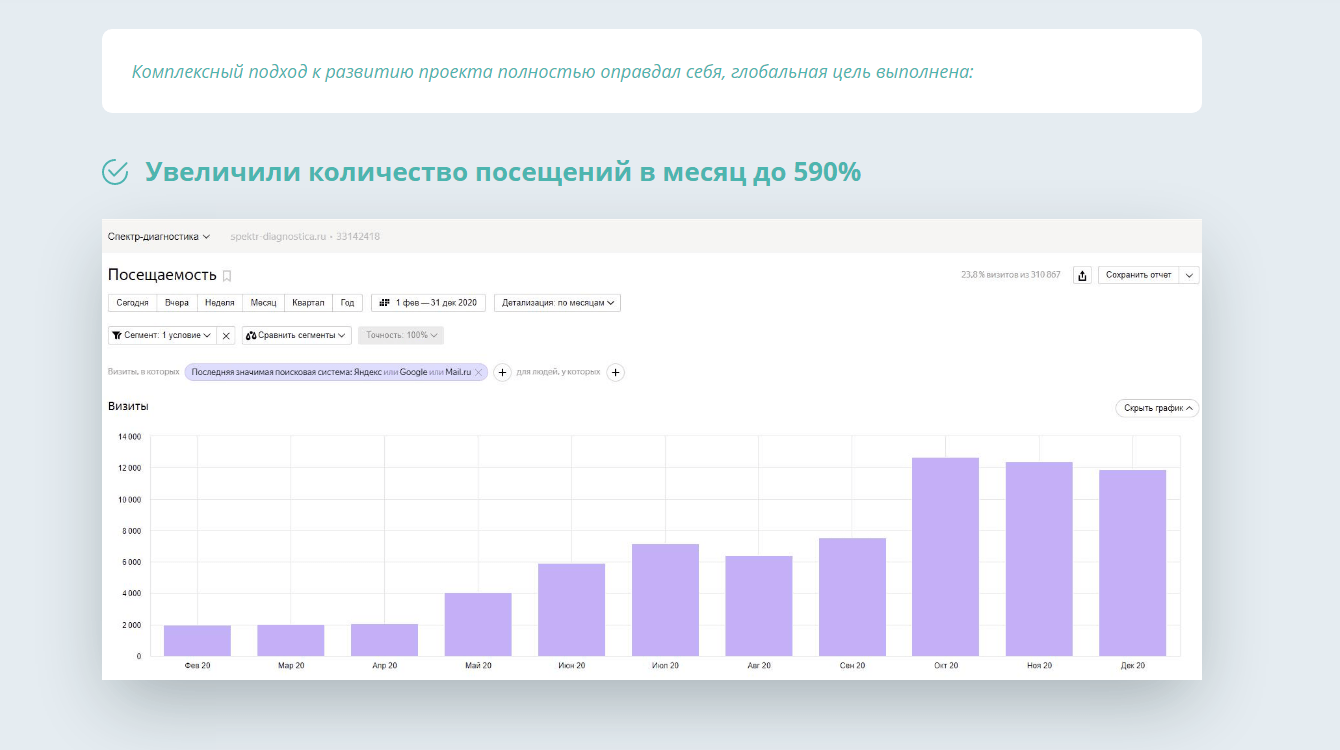The height and width of the screenshot is (750, 1340).
Task: Click the 4 000 axis label
Action: [x=132, y=594]
